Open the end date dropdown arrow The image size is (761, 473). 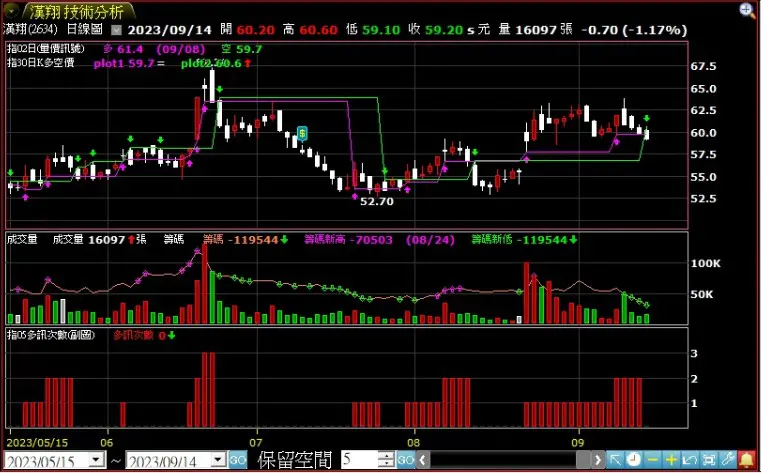pos(219,459)
